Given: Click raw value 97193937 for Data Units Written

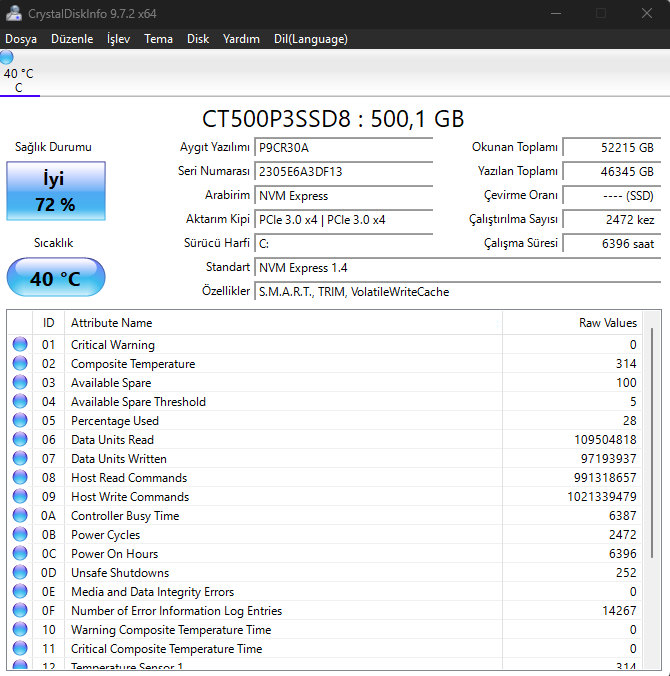Looking at the screenshot, I should point(608,458).
